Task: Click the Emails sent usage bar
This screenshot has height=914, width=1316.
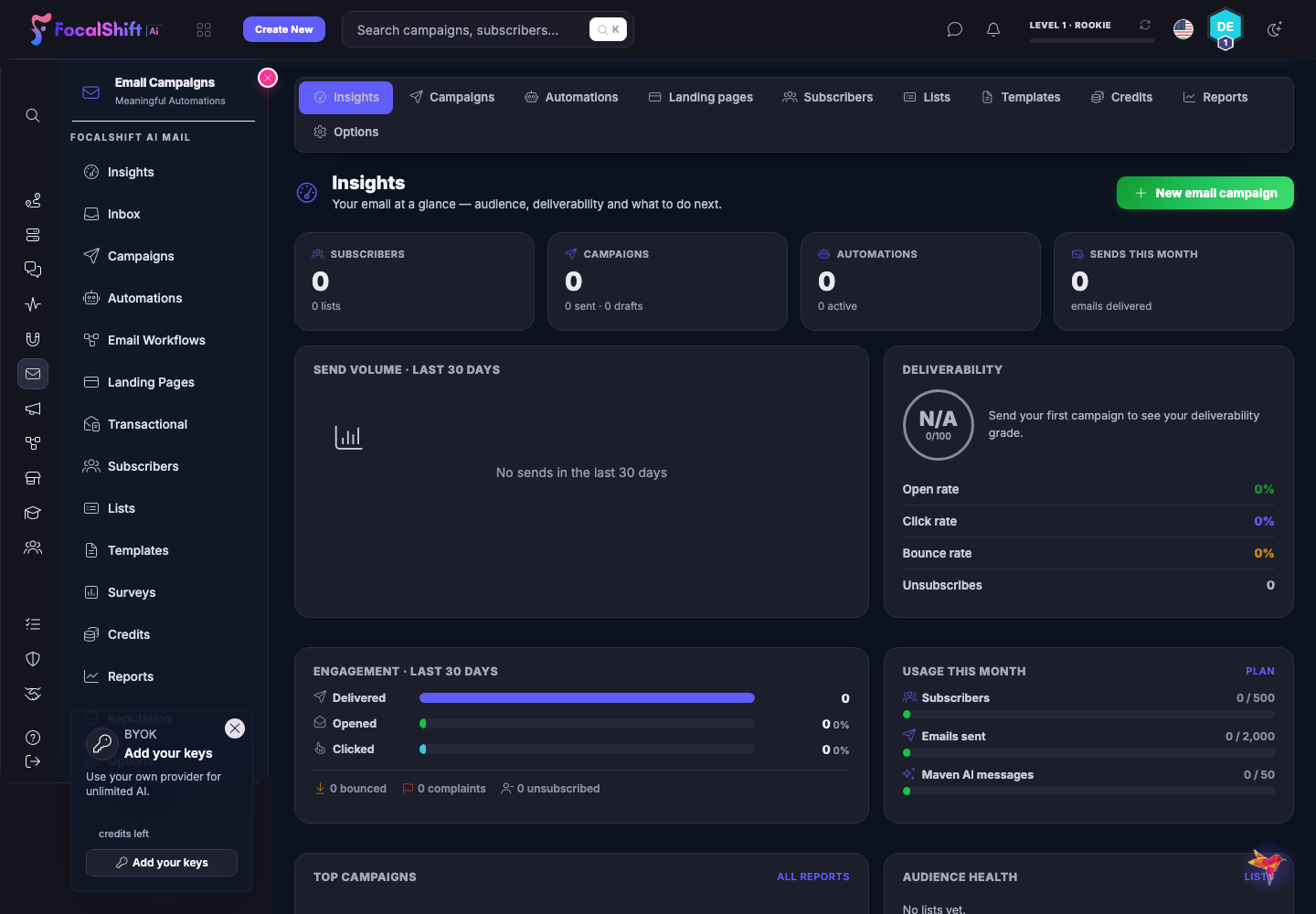Action: (x=1088, y=753)
